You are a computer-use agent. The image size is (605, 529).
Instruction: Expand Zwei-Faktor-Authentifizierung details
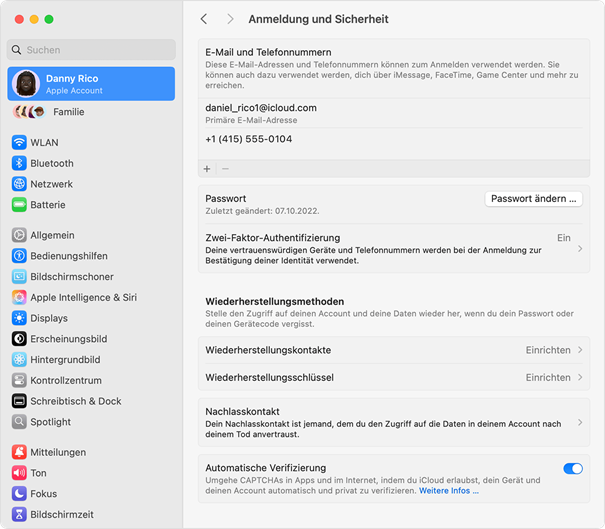[x=394, y=249]
